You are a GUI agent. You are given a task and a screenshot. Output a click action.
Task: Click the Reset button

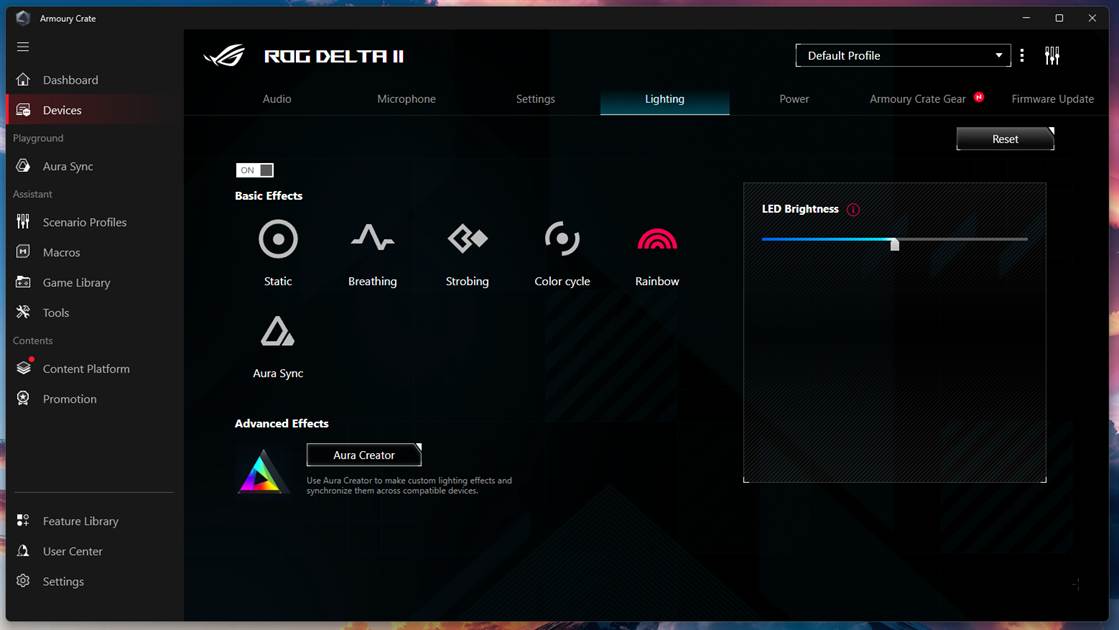coord(1005,139)
